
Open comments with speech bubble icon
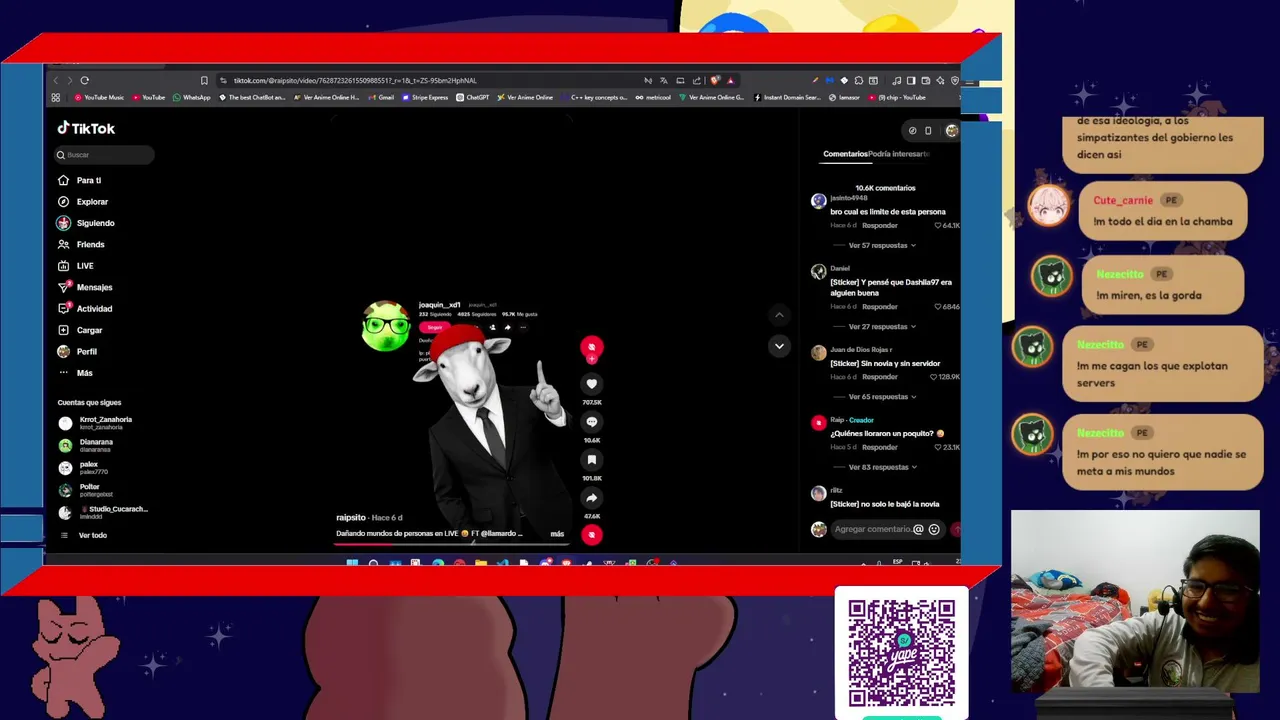point(592,422)
